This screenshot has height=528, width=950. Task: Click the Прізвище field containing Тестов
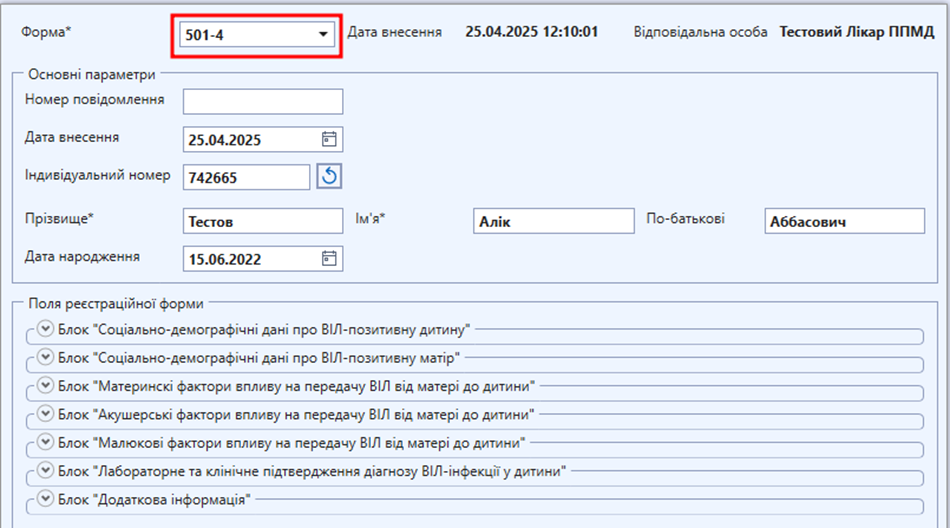[262, 221]
